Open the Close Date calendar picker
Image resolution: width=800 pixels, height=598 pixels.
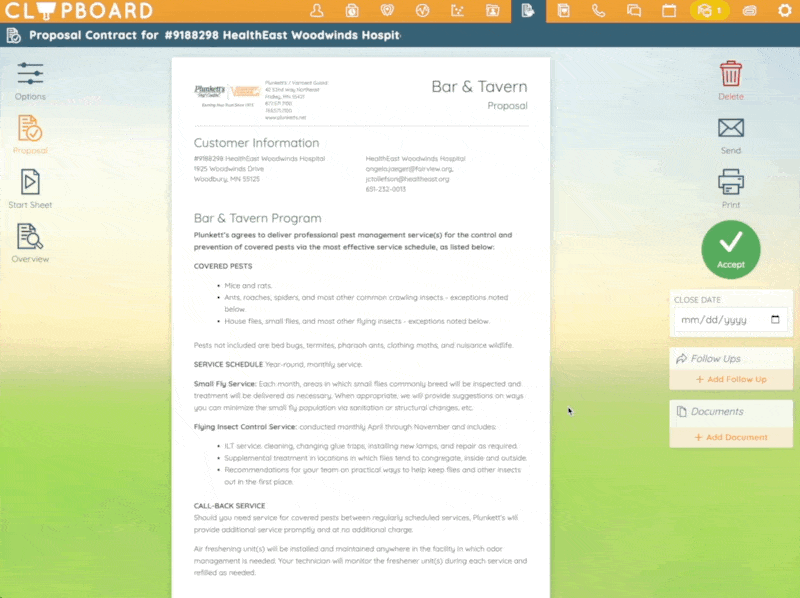pyautogui.click(x=775, y=319)
